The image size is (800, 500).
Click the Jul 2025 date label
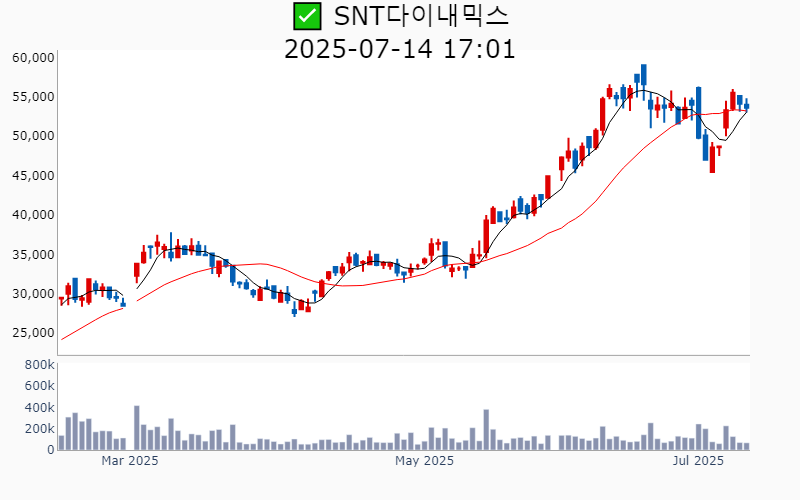pyautogui.click(x=698, y=461)
